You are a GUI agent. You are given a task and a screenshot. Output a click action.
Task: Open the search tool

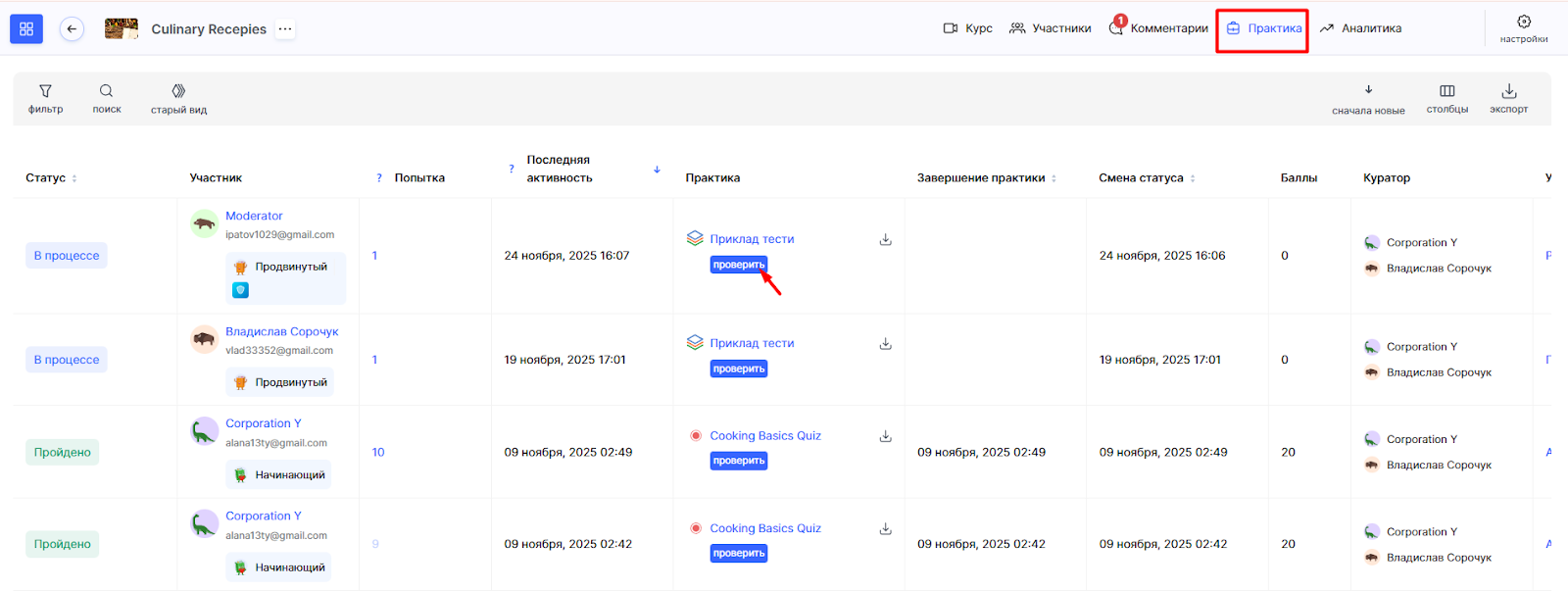pos(107,98)
